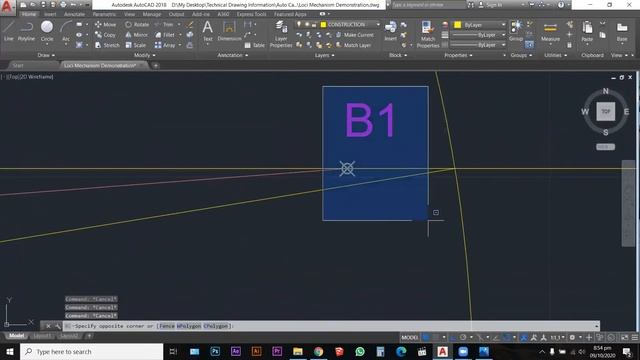Click the Group tool
This screenshot has width=640, height=360.
[x=516, y=31]
